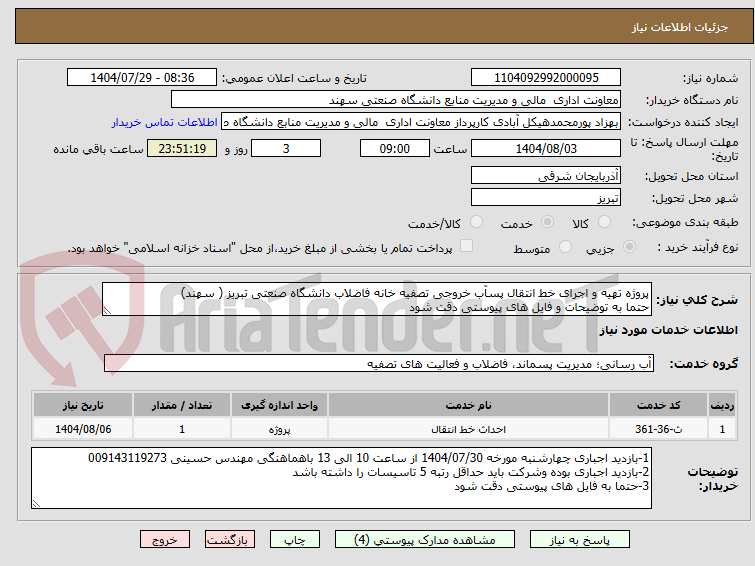
Task: Click the اطلاعات خدمات مورد نیاز section heading
Action: (668, 330)
